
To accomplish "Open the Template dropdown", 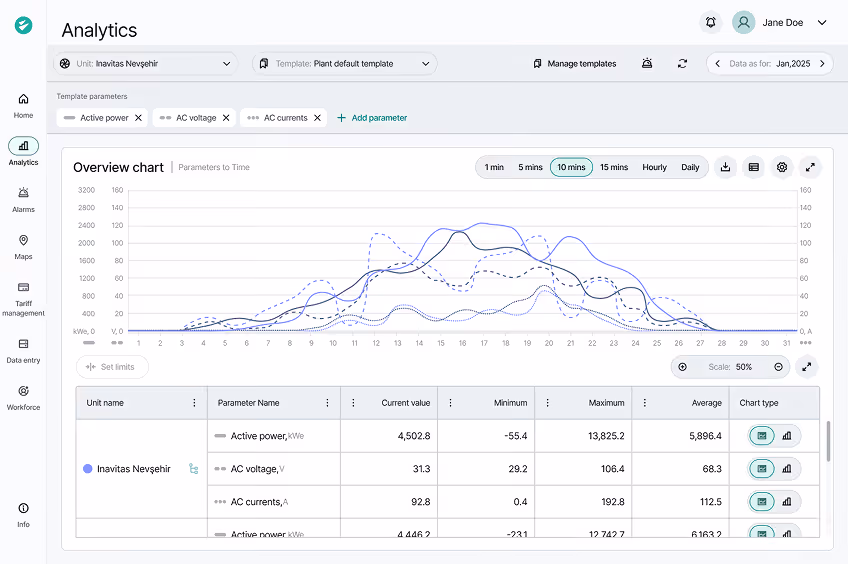I will point(344,64).
